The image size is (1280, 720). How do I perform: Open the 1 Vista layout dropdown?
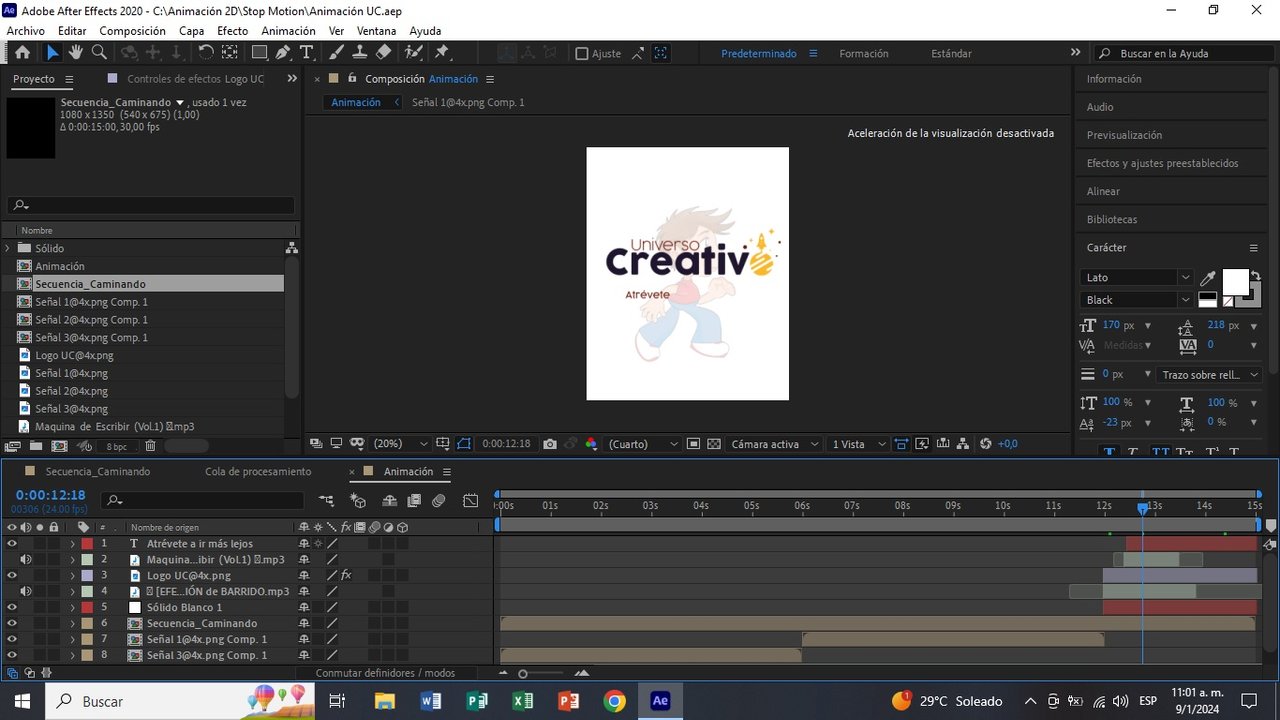[x=859, y=444]
